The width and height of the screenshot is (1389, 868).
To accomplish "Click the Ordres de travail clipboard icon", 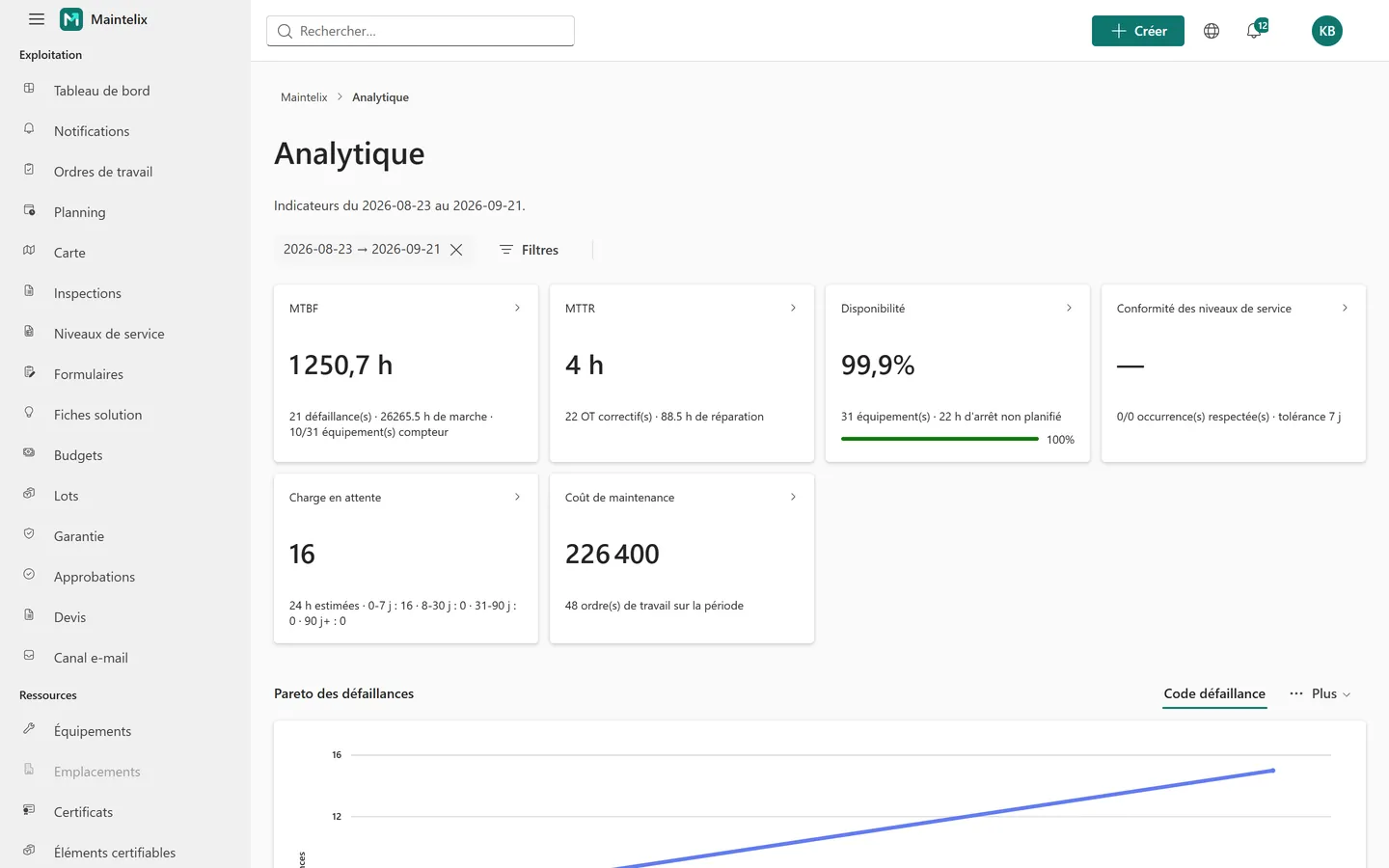I will pyautogui.click(x=29, y=170).
